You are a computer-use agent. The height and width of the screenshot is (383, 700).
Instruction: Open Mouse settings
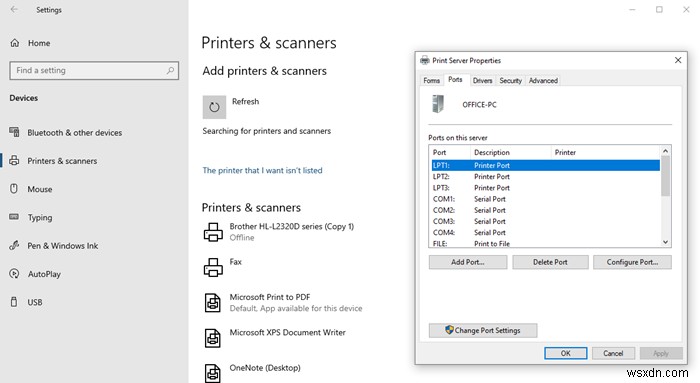tap(31, 189)
